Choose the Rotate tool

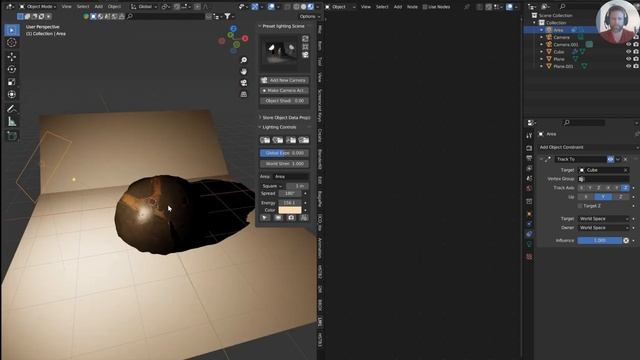(11, 69)
